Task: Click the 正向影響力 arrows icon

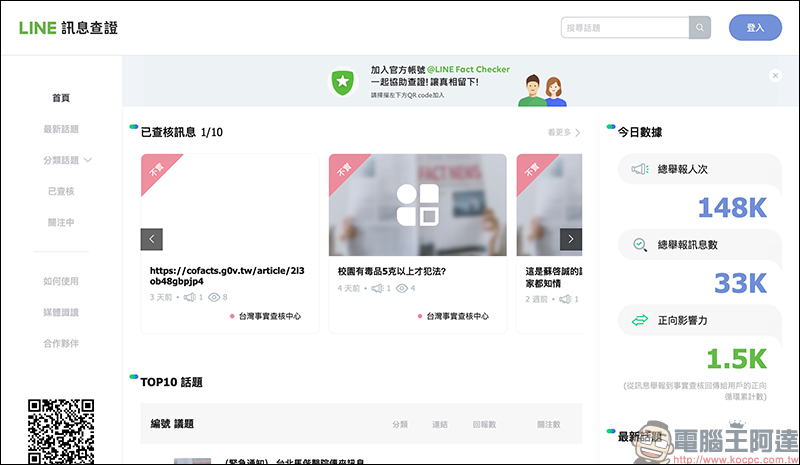Action: pos(639,320)
